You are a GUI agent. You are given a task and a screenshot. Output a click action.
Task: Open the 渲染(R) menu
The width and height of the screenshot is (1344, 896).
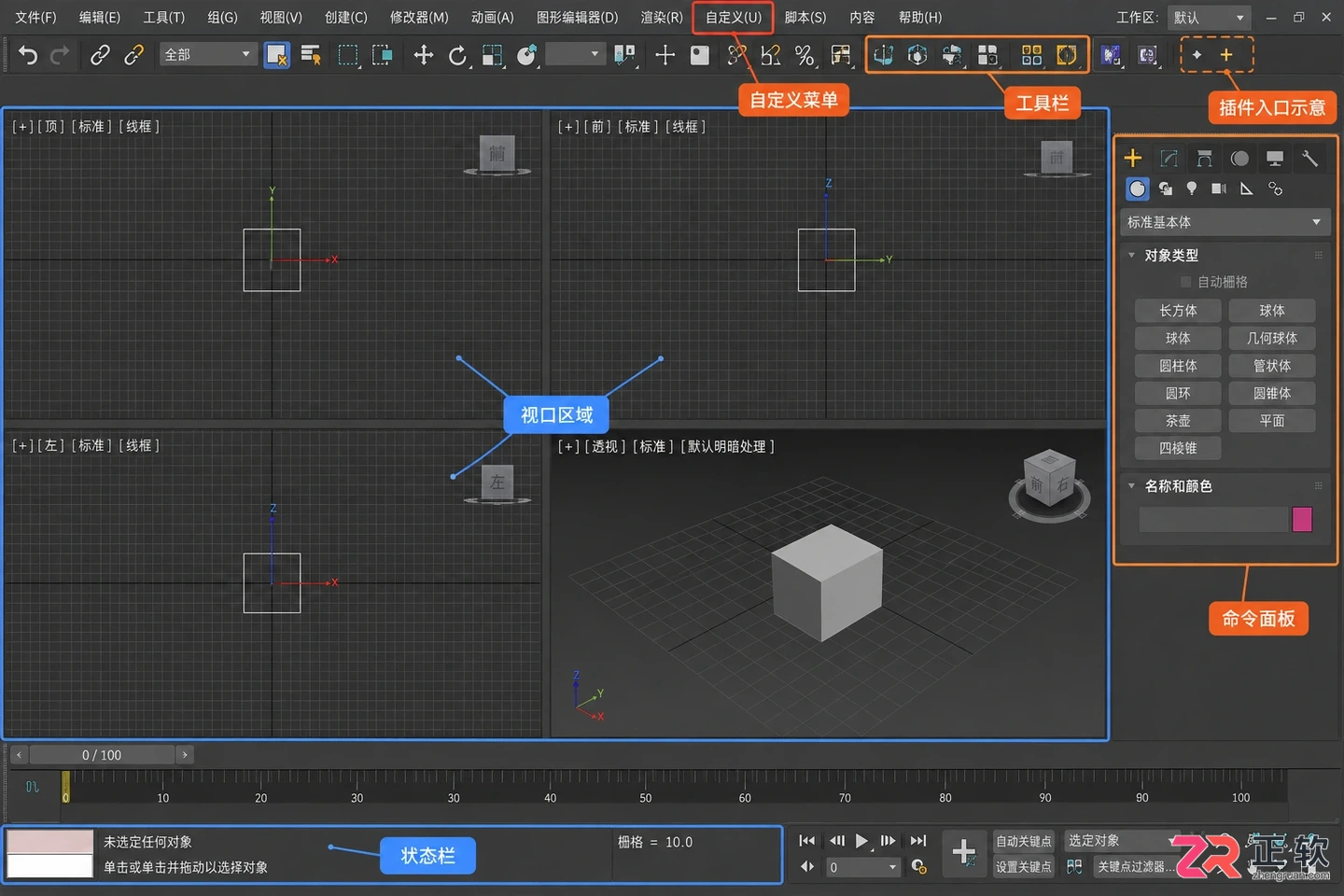661,18
